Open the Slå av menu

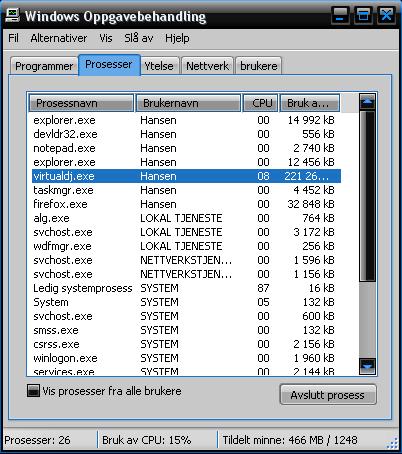(x=139, y=38)
